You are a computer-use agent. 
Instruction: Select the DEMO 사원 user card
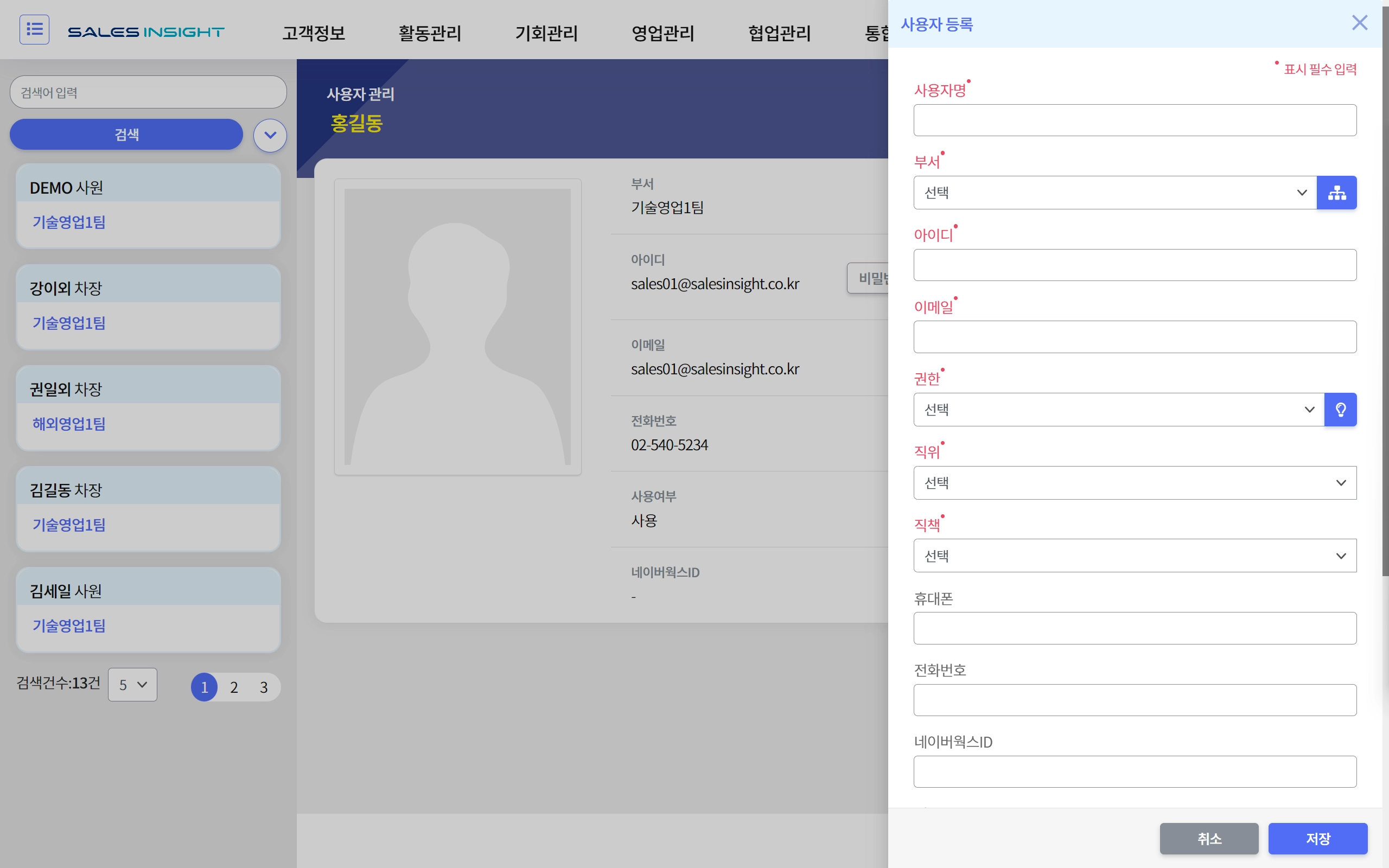[x=148, y=206]
